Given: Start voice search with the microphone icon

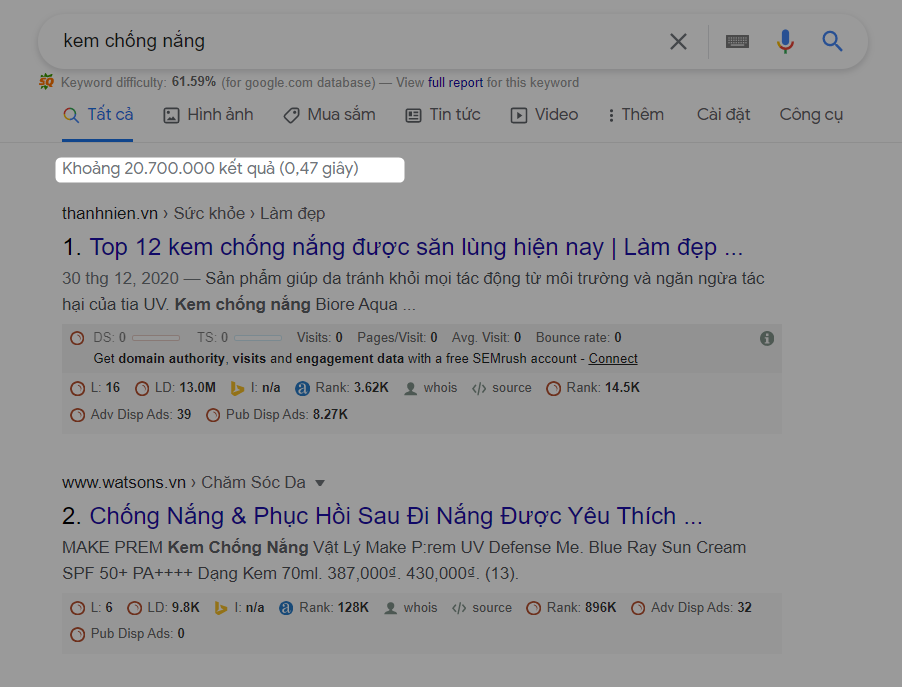Looking at the screenshot, I should (785, 41).
